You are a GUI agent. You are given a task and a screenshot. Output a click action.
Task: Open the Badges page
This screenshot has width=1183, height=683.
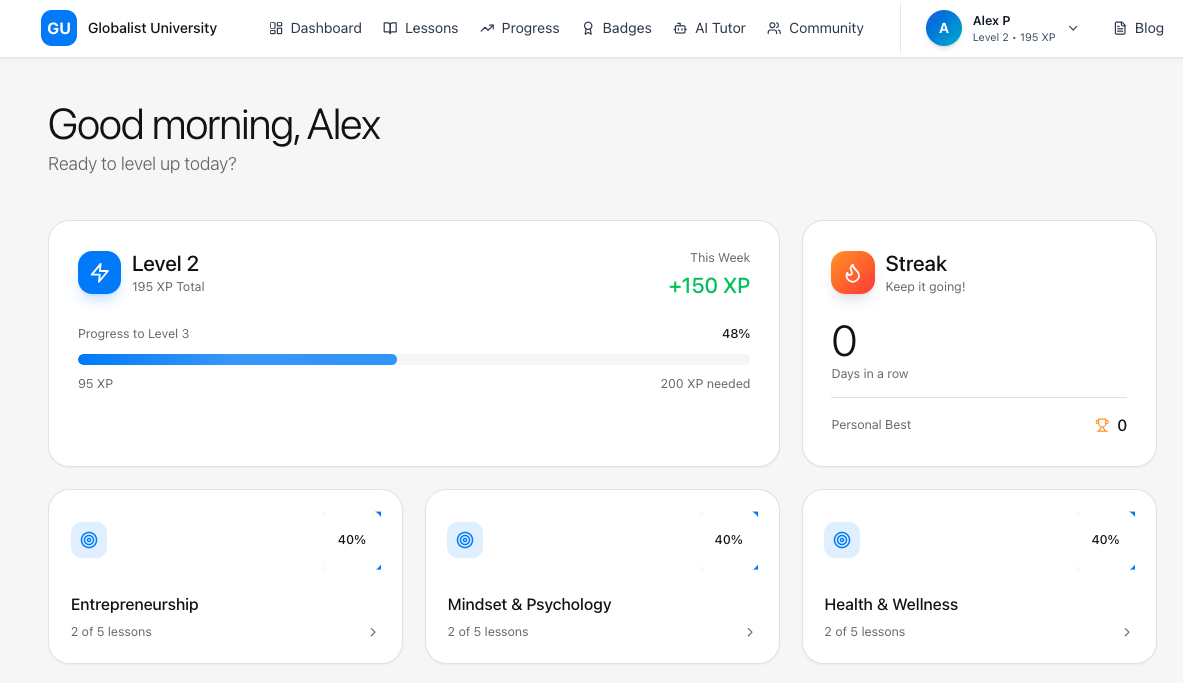[x=617, y=29]
